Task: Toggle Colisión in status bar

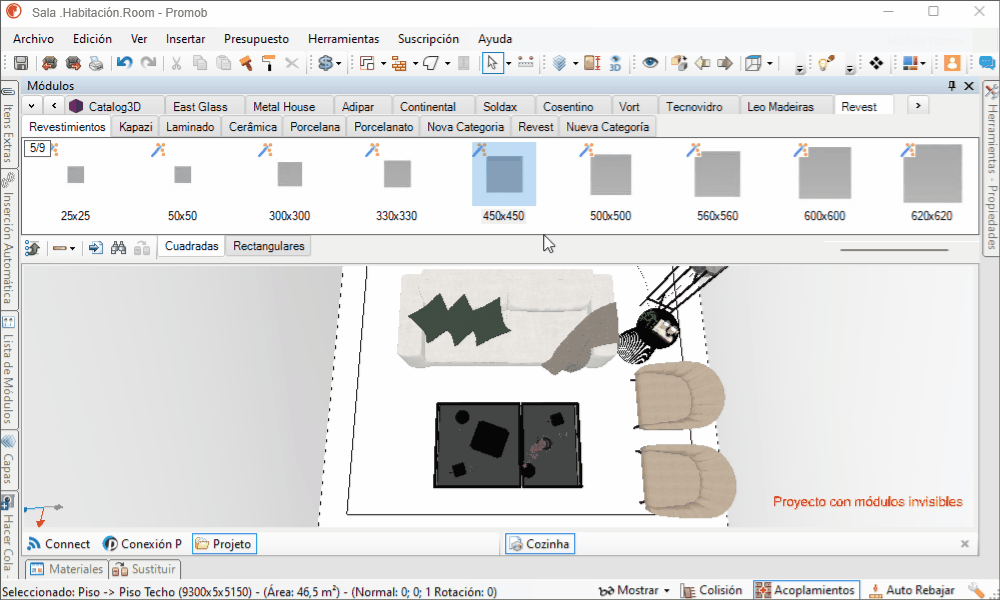Action: tap(712, 590)
